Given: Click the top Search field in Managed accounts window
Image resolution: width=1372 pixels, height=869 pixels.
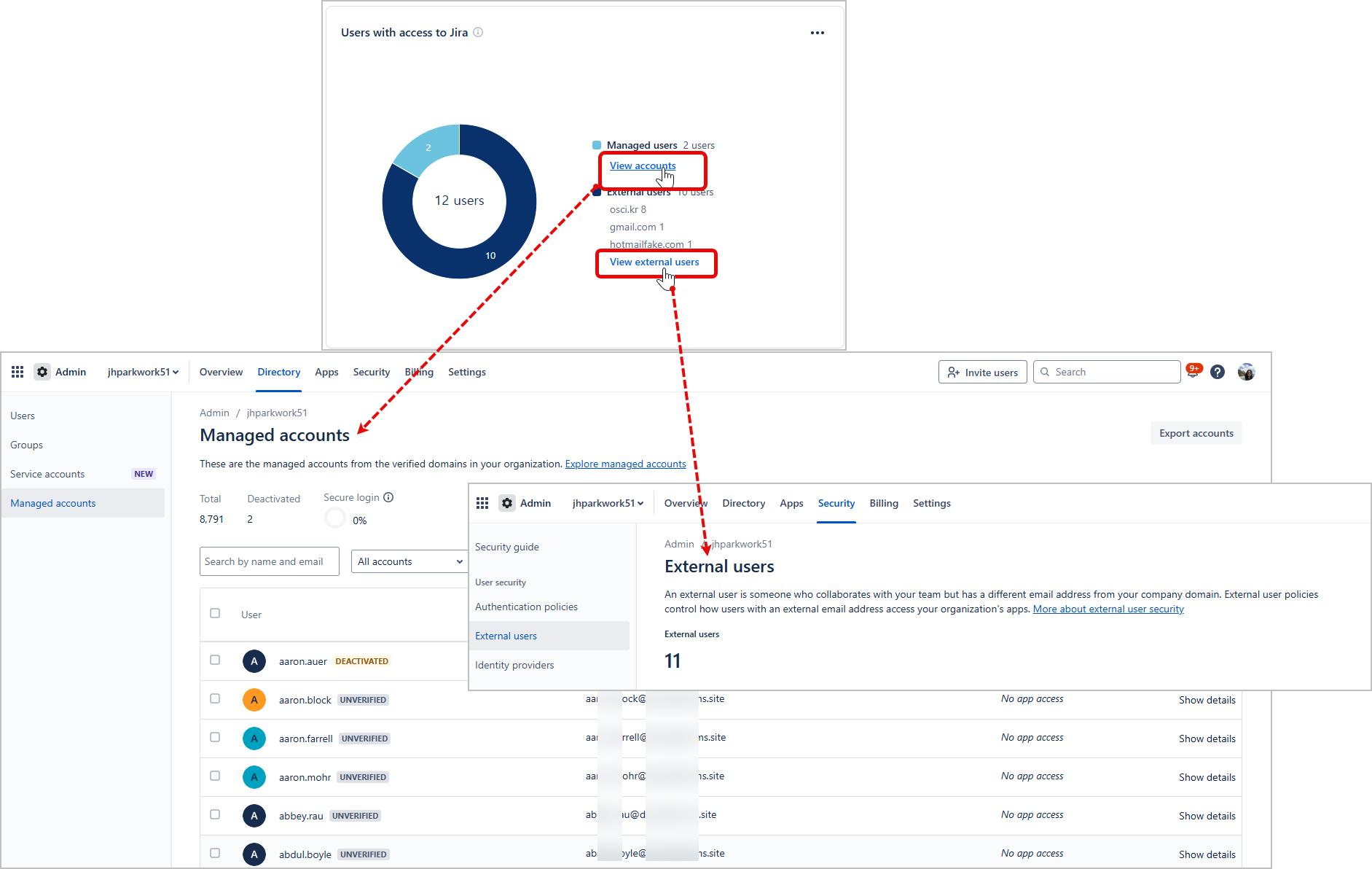Looking at the screenshot, I should (1107, 372).
